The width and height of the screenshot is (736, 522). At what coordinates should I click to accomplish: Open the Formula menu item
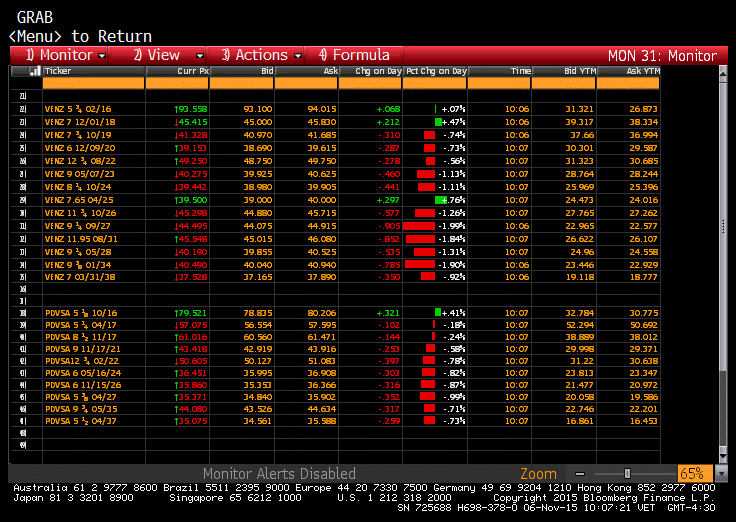(354, 55)
